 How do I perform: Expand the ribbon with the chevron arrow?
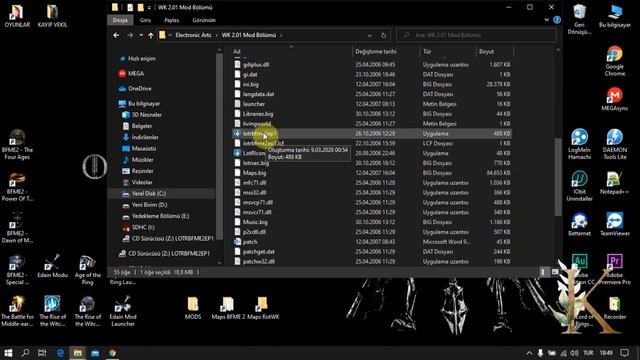coord(547,20)
